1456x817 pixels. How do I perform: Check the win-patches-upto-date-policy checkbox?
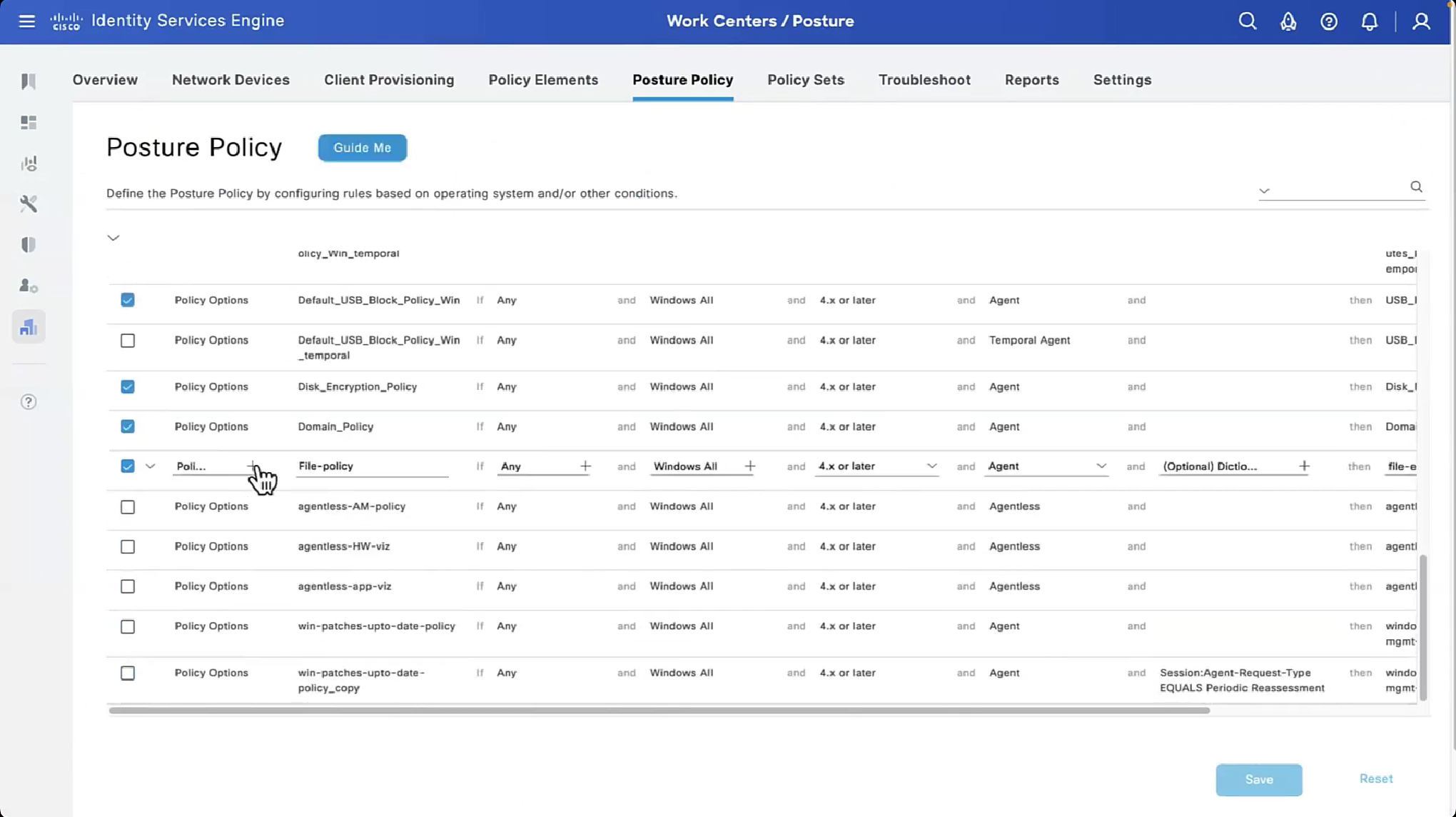coord(128,627)
